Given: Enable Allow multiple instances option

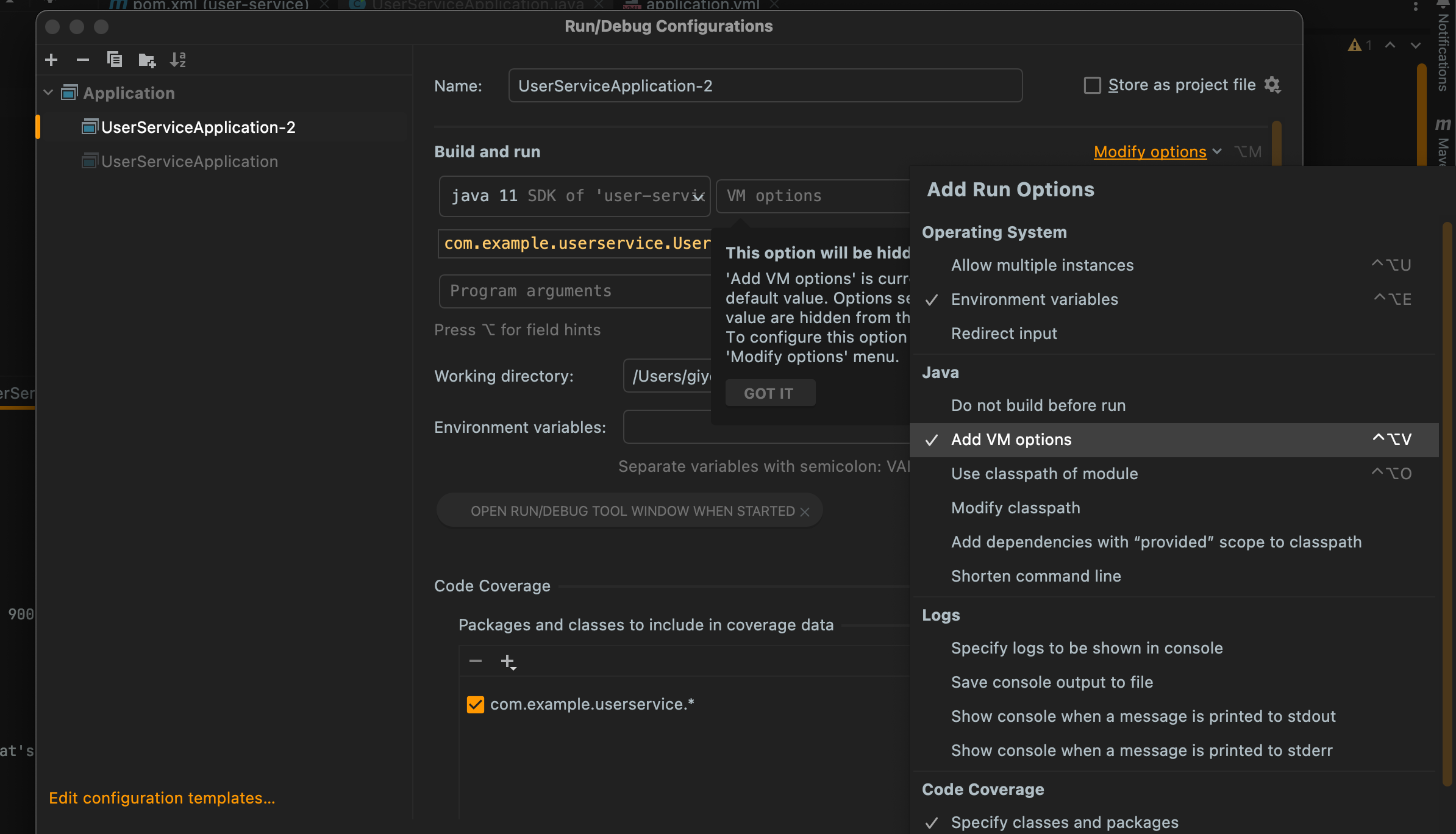Looking at the screenshot, I should 1174,265.
